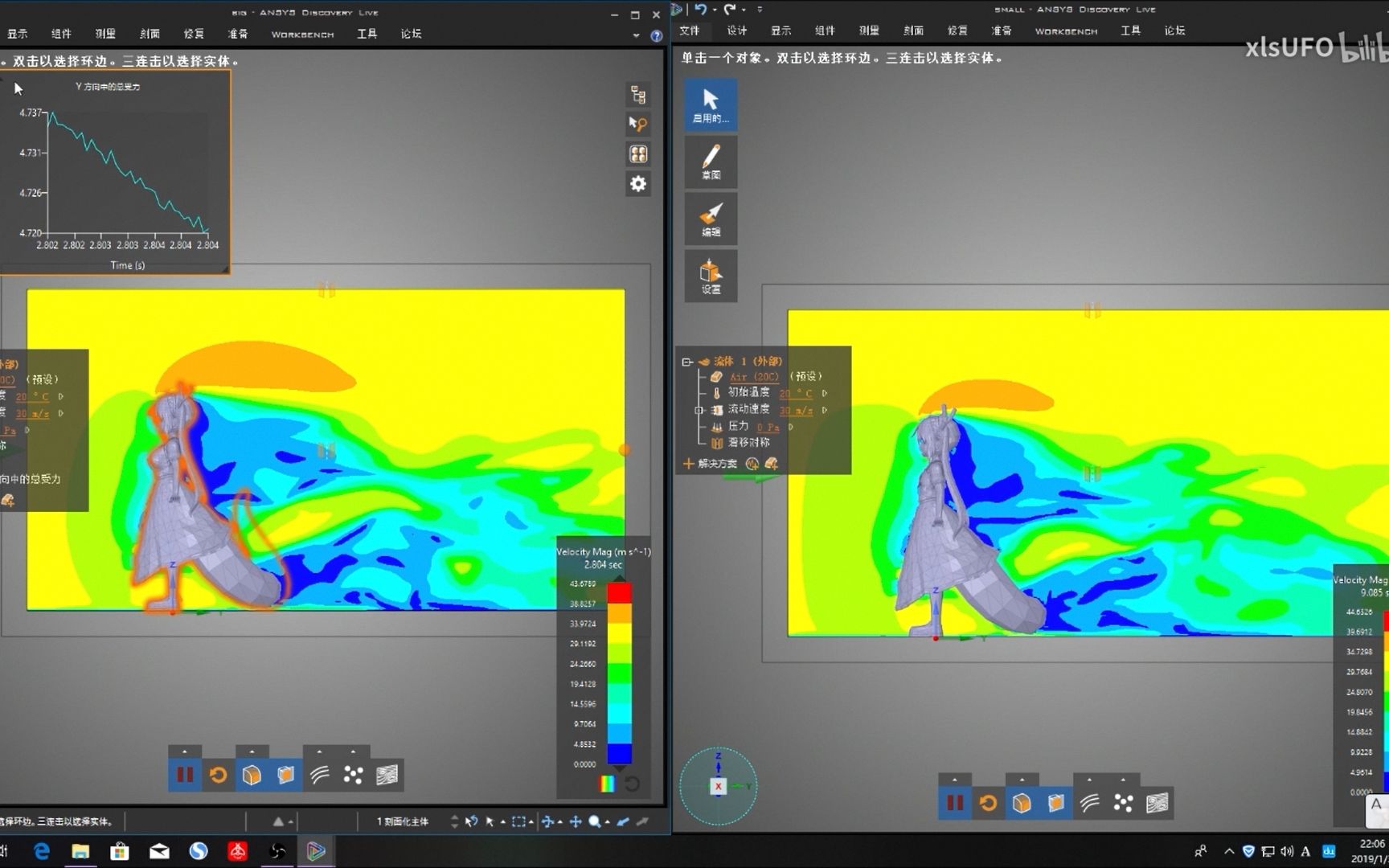Open the 测量 menu in left window
The image size is (1389, 868).
tap(105, 34)
